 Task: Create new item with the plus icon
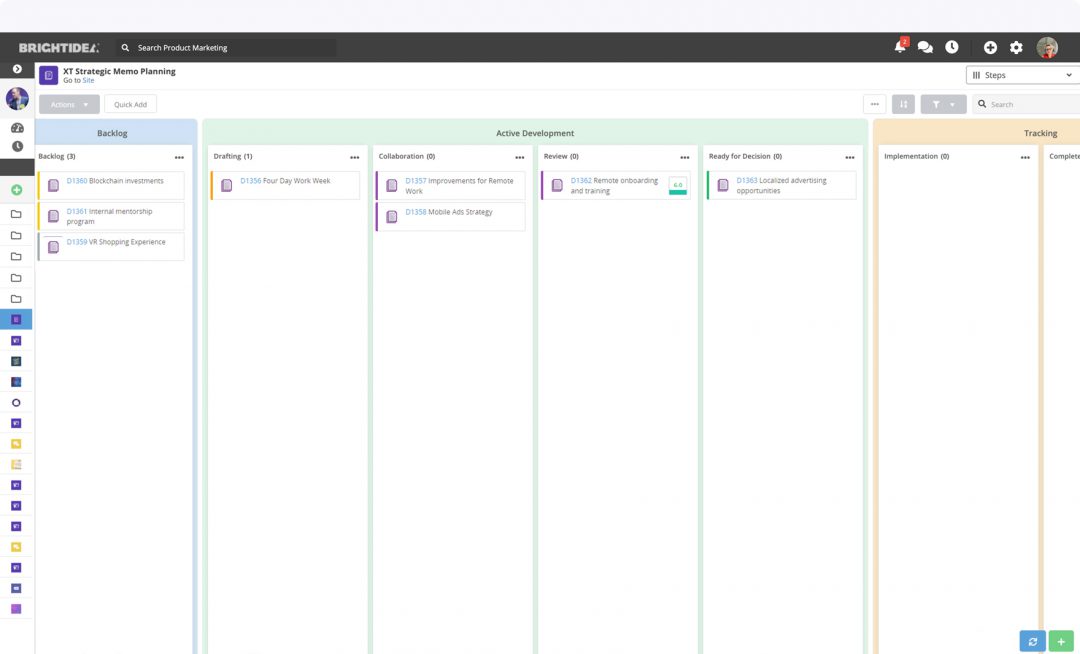pos(989,47)
